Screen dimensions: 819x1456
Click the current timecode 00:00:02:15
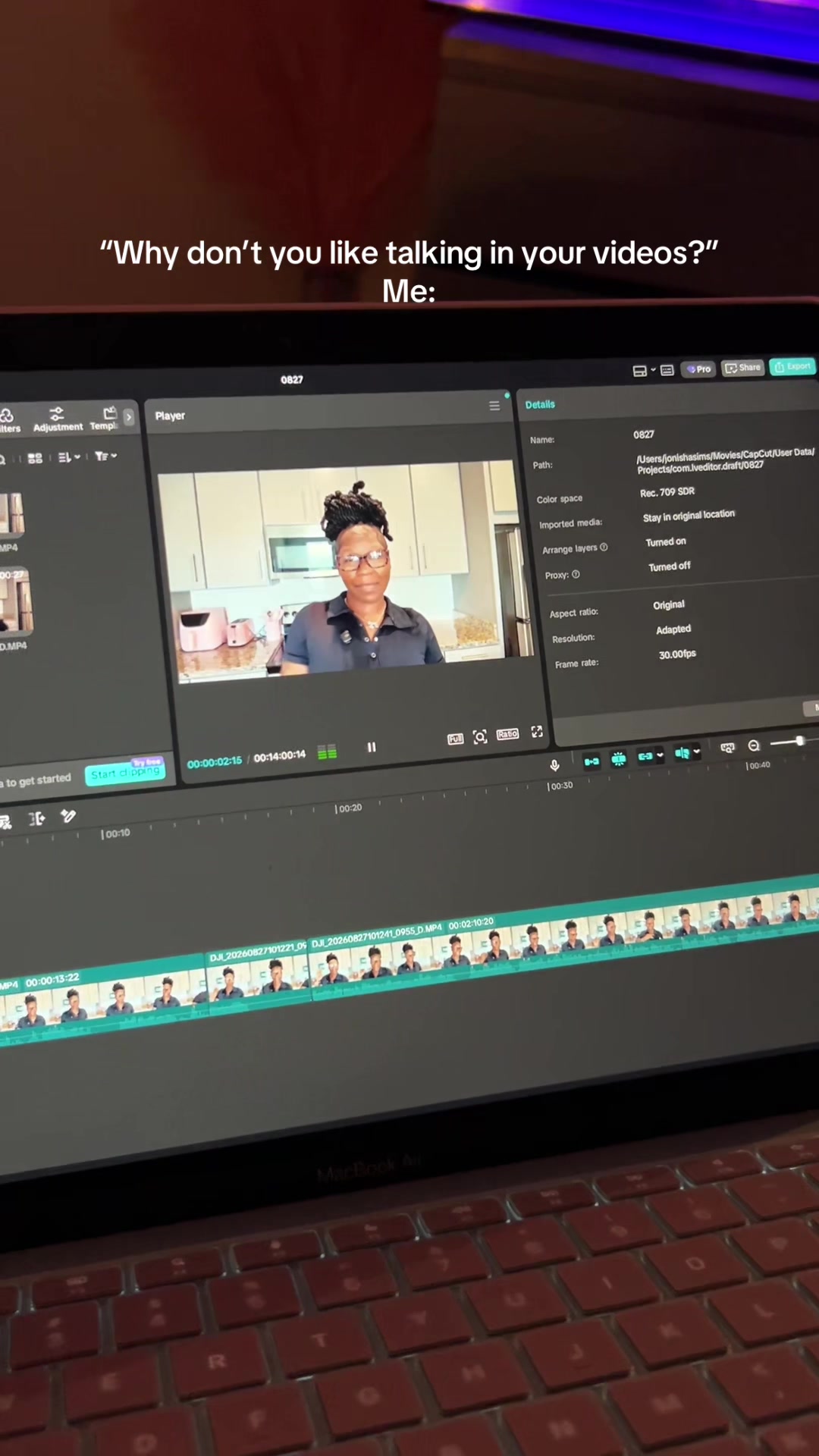tap(215, 761)
